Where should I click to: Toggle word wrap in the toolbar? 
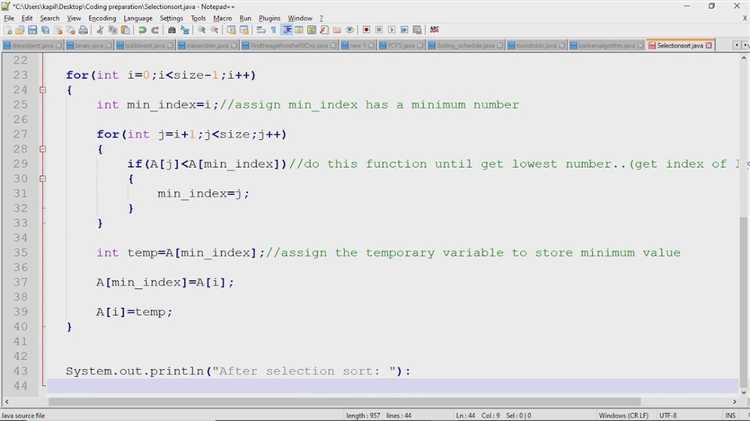(261, 30)
